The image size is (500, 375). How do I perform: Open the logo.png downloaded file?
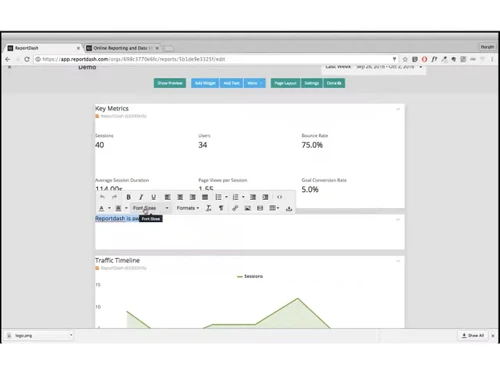pyautogui.click(x=37, y=335)
